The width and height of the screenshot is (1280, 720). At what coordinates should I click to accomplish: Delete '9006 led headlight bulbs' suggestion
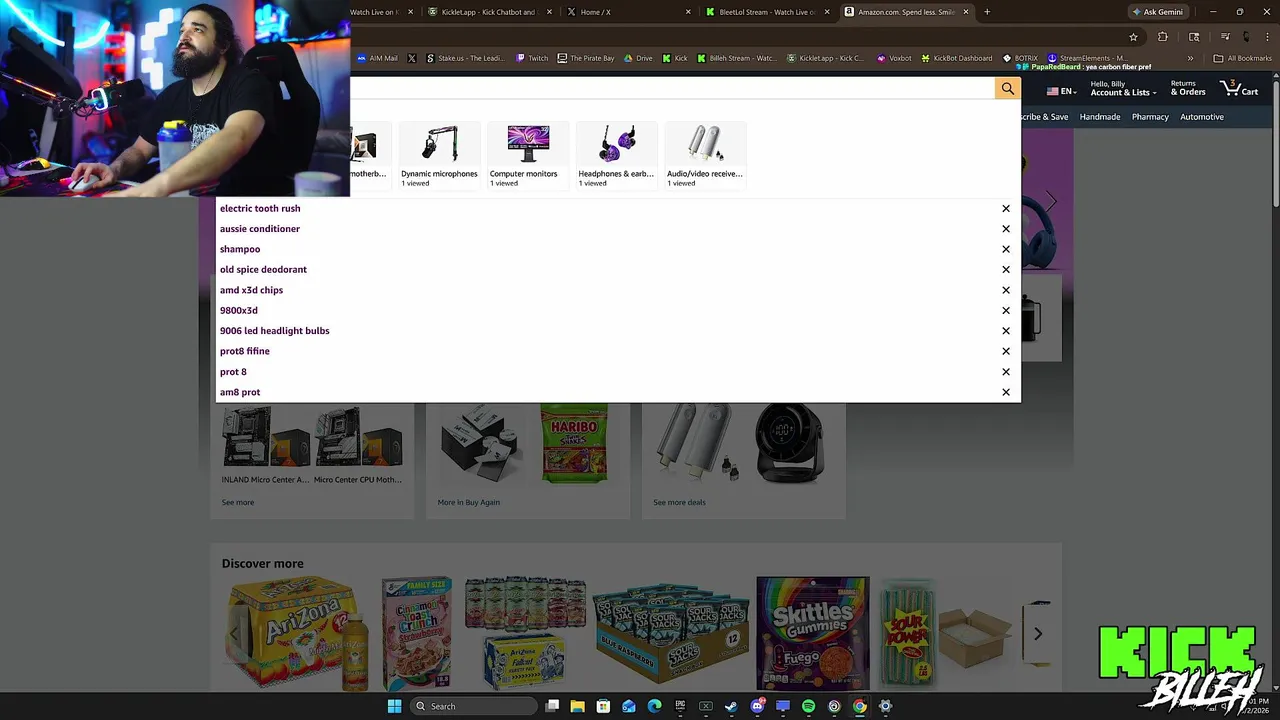point(1006,331)
